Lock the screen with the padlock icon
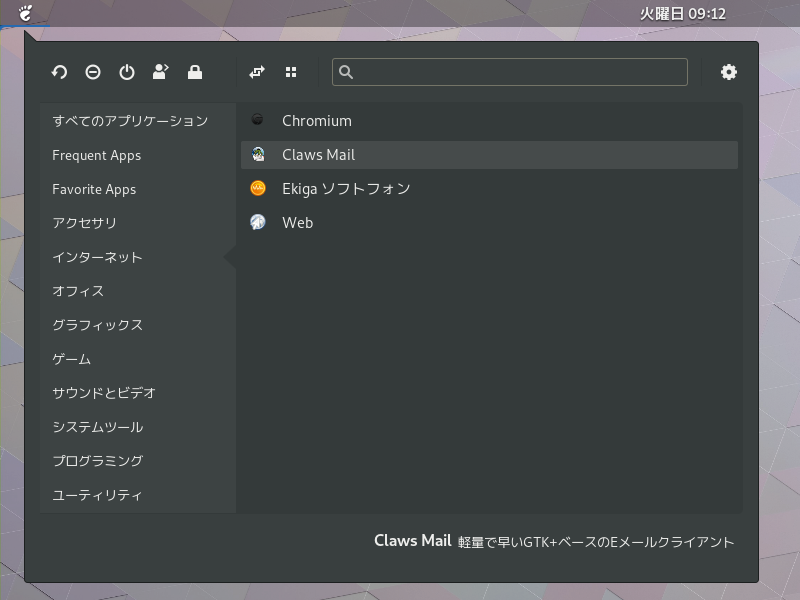Screen dimensions: 800x600 click(195, 72)
